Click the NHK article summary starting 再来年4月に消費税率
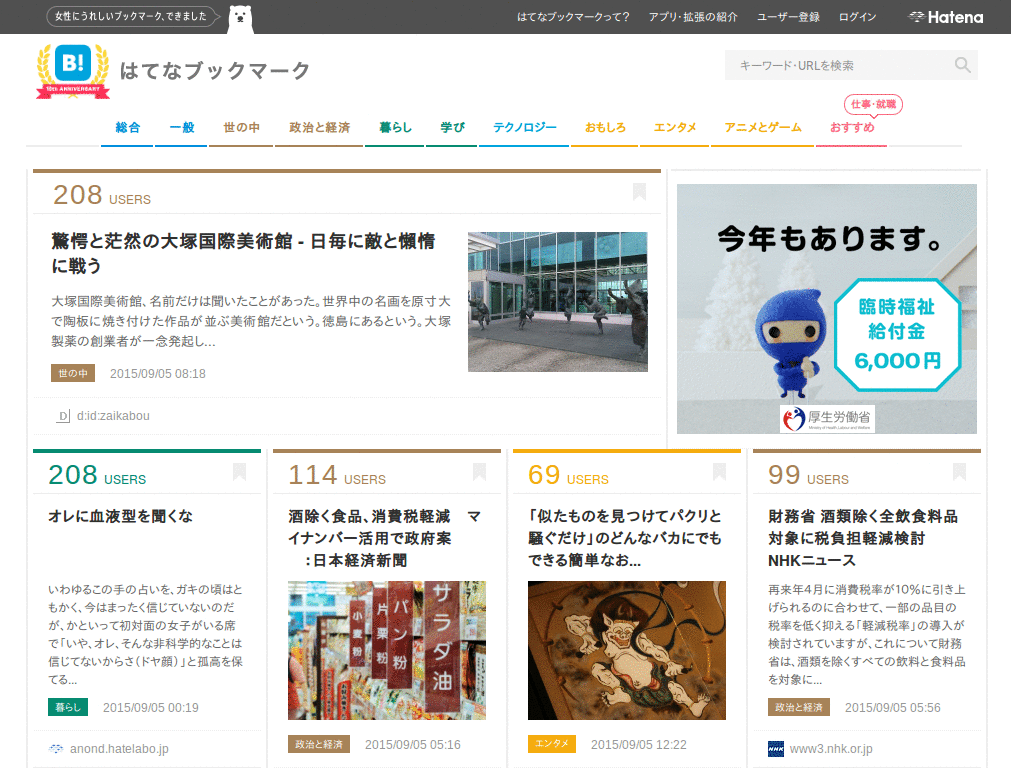The image size is (1024, 768). click(x=867, y=634)
